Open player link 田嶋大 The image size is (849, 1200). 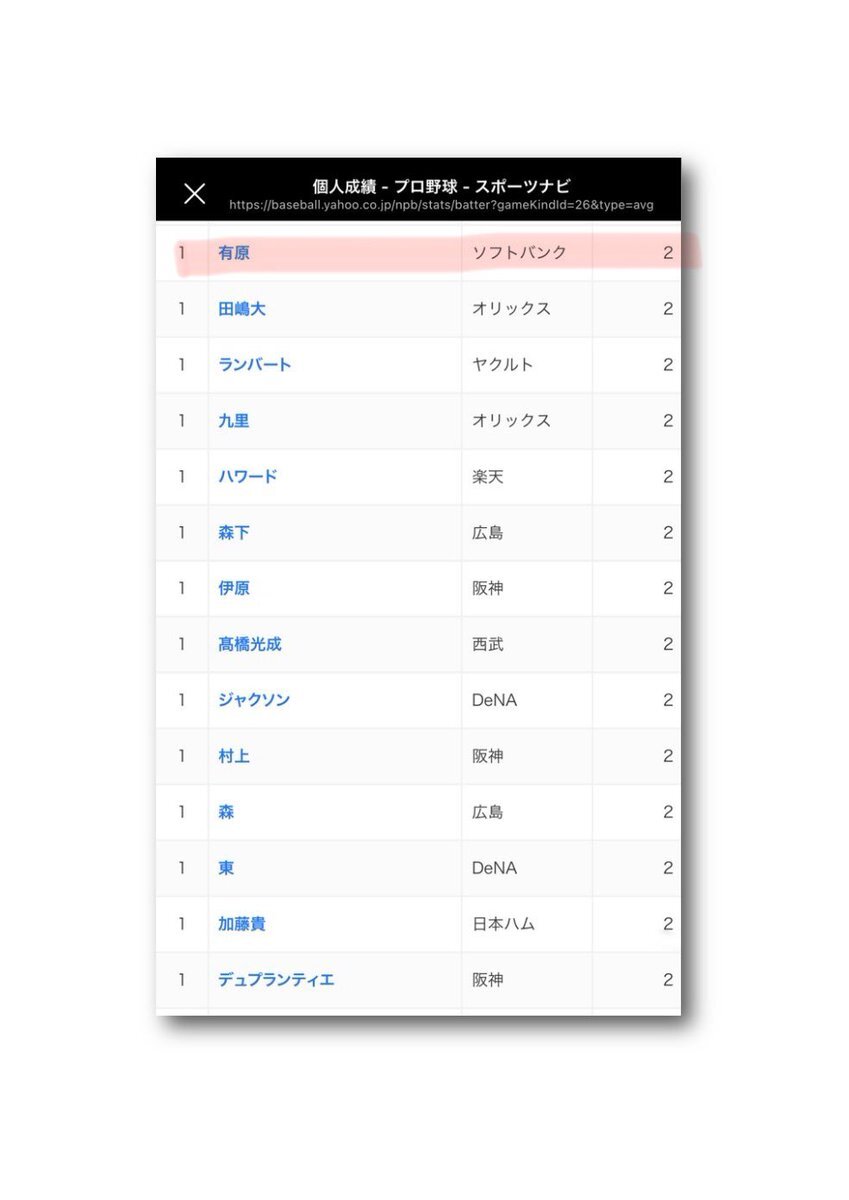point(242,309)
